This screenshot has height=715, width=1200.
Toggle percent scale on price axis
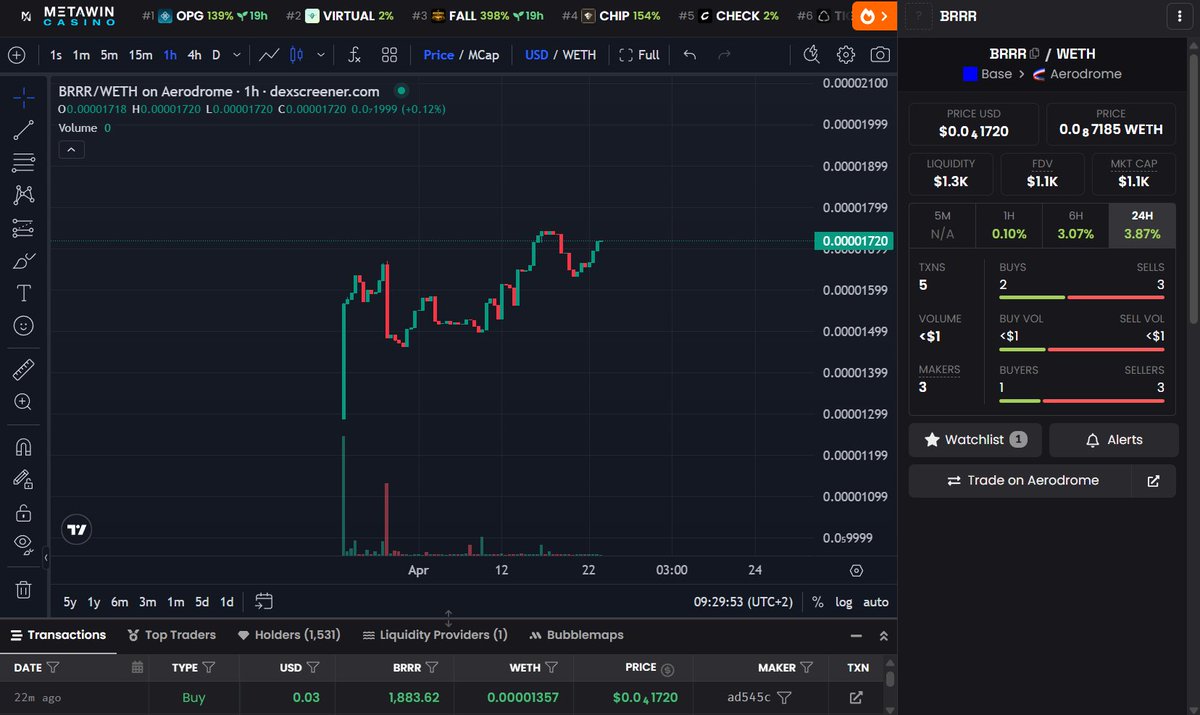tap(818, 602)
